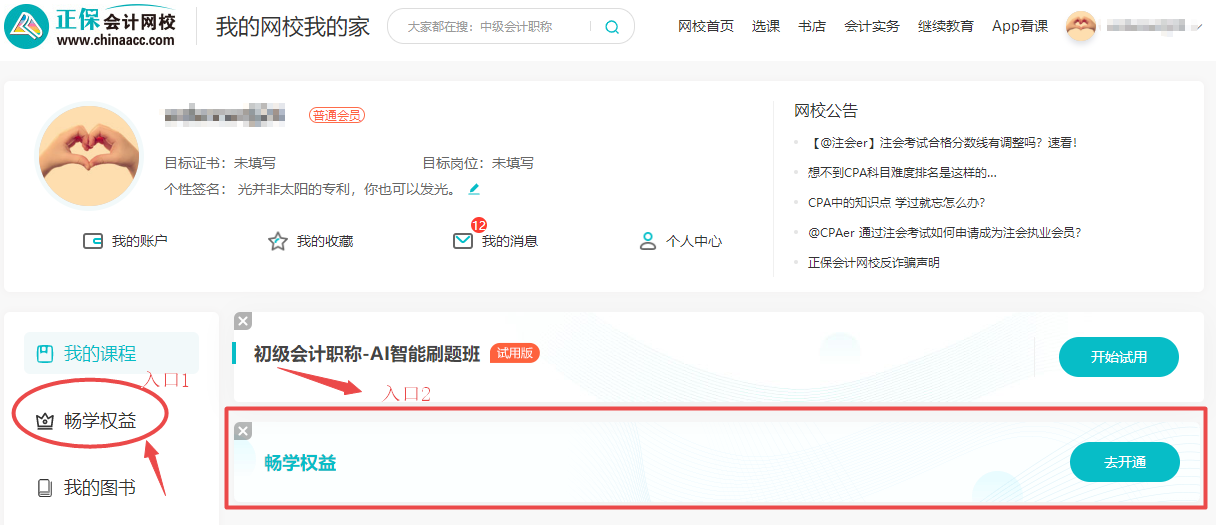Select 我的课程 in the sidebar
Screen dimensions: 1216x525
(x=112, y=353)
